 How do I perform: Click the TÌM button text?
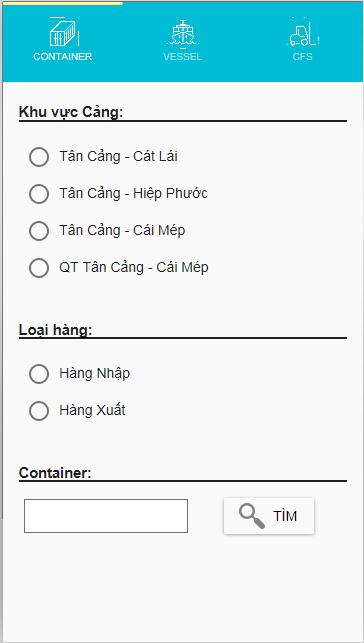(x=285, y=516)
